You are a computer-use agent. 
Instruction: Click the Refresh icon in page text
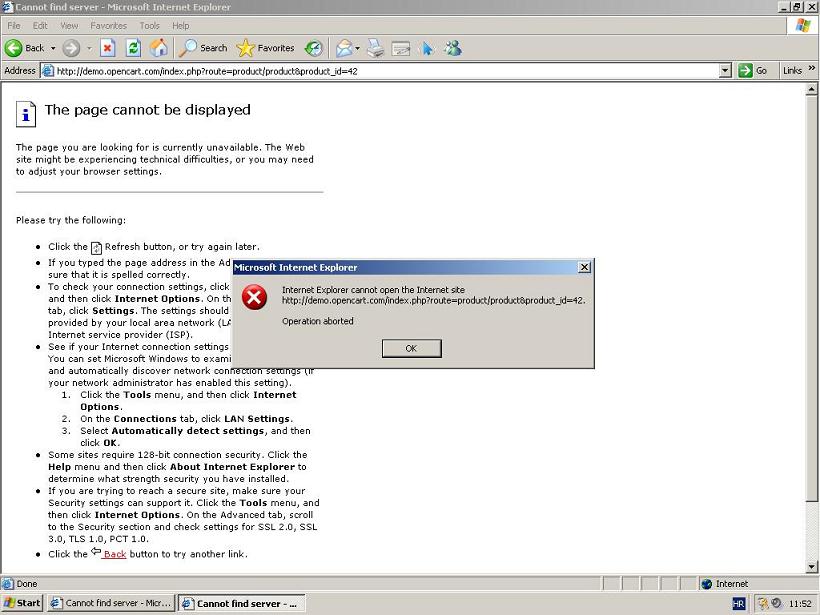(x=96, y=247)
